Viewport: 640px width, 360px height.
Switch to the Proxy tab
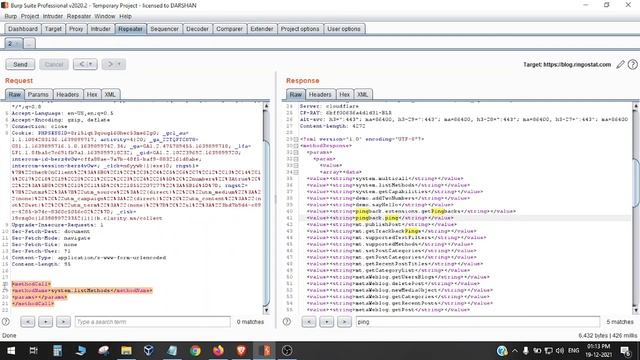76,29
